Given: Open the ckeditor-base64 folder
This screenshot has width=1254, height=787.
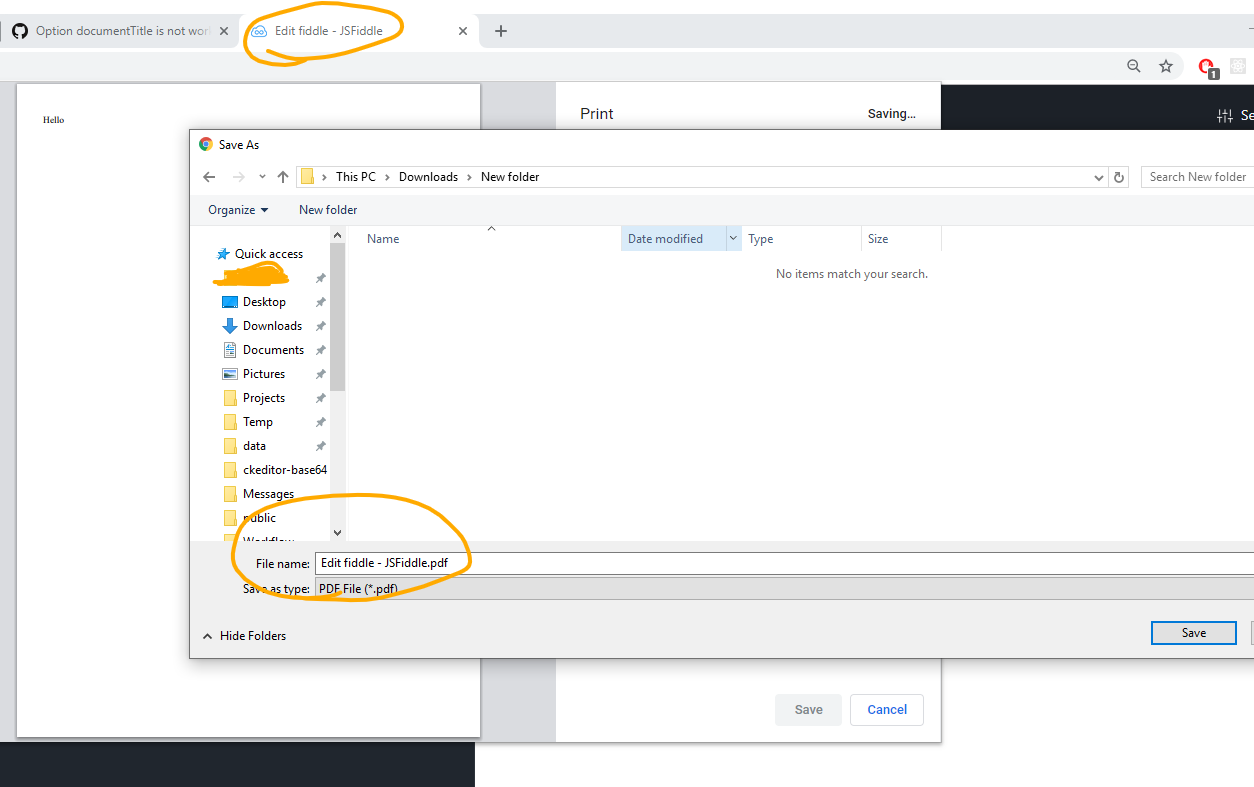Looking at the screenshot, I should coord(283,469).
